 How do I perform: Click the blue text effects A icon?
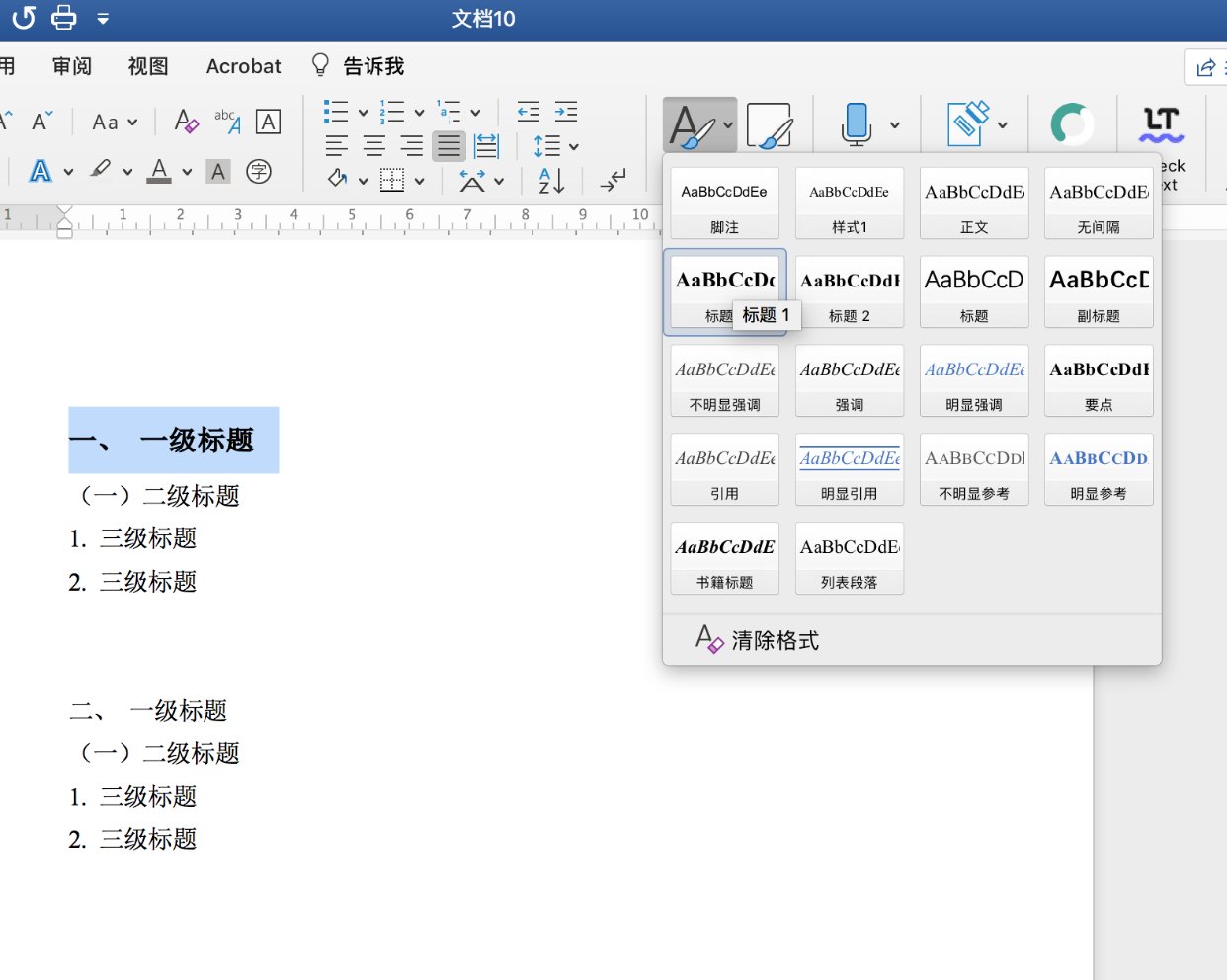point(41,171)
